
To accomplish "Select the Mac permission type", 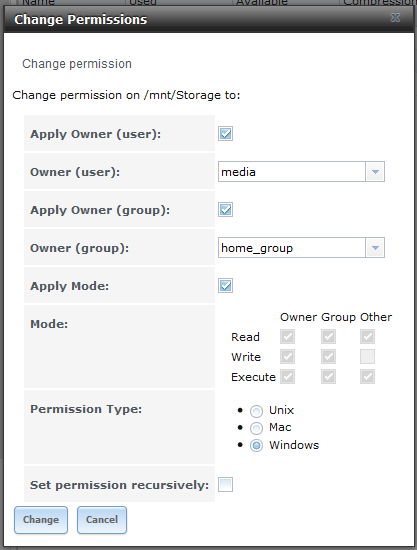I will click(x=256, y=428).
